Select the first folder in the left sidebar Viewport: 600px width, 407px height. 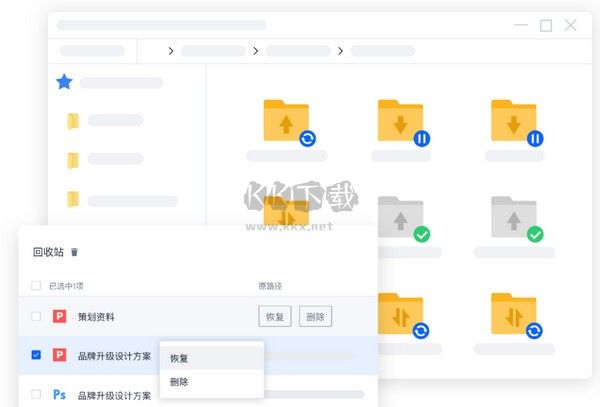pyautogui.click(x=72, y=121)
